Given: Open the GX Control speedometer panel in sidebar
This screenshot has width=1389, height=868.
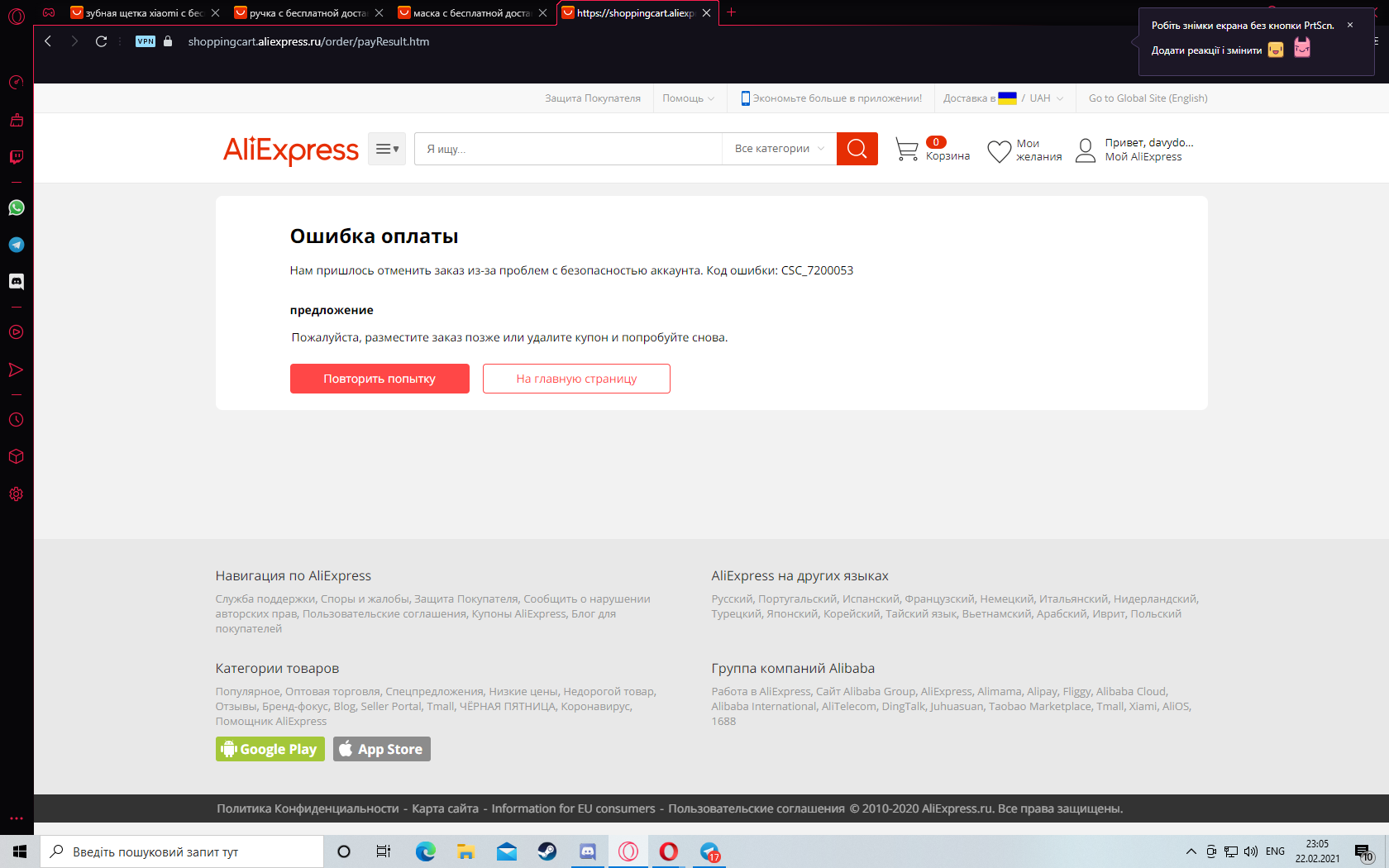Looking at the screenshot, I should pos(16,82).
